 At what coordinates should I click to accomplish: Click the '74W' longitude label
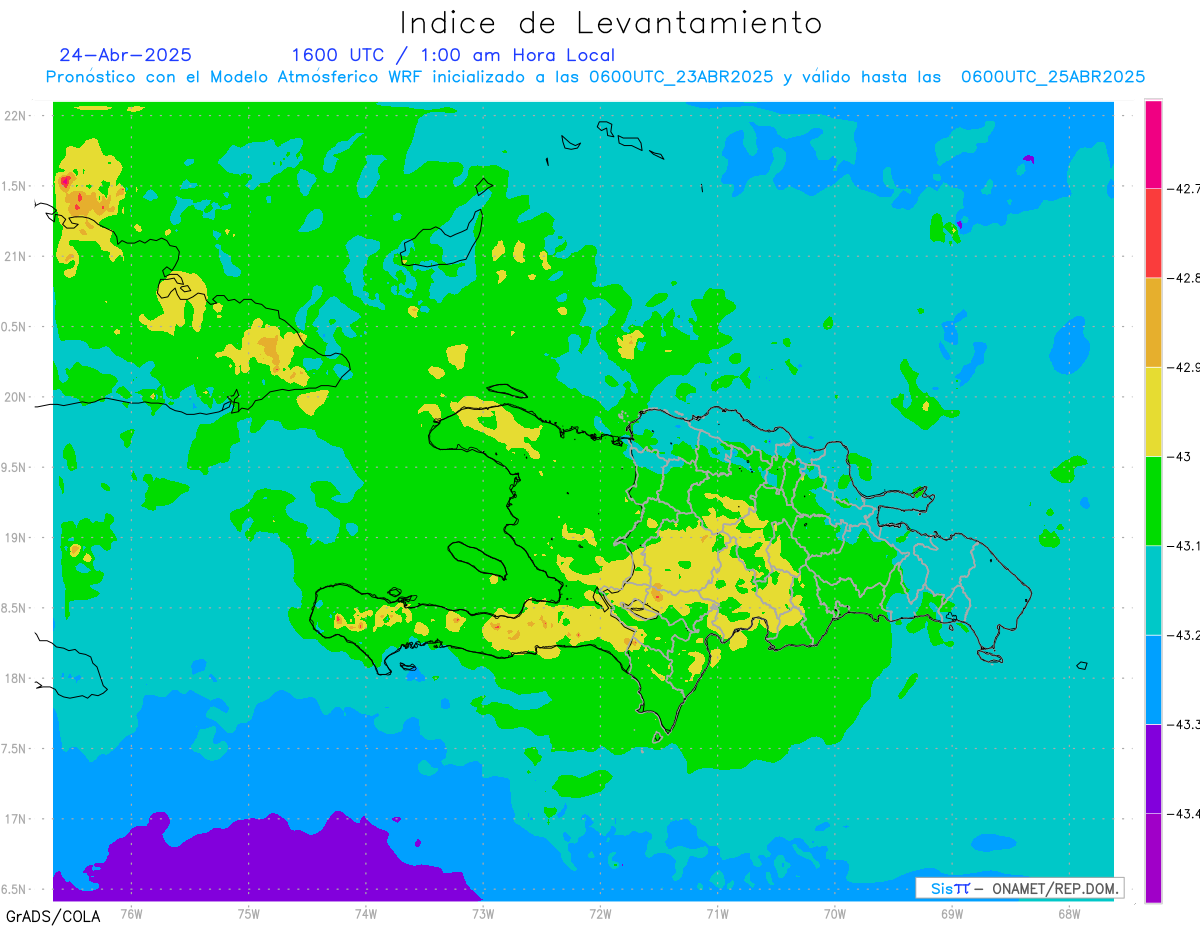click(366, 913)
